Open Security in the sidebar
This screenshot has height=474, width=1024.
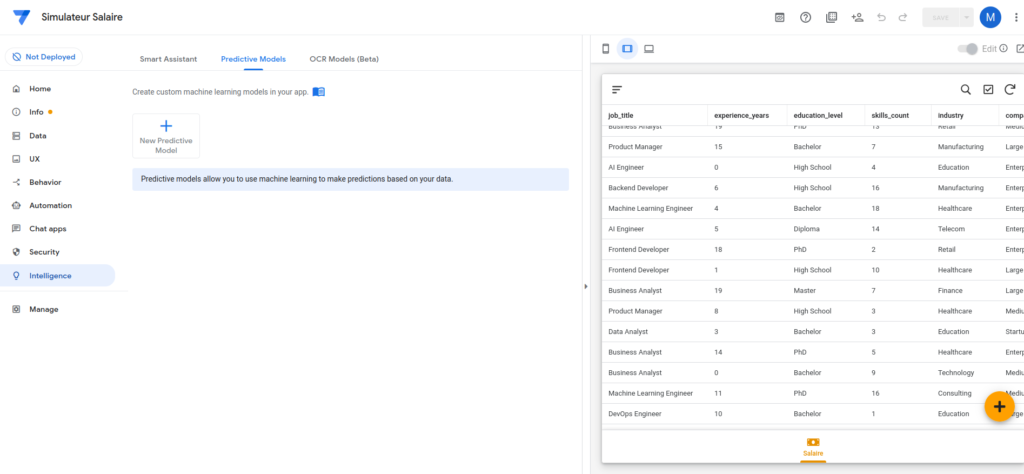click(x=57, y=252)
